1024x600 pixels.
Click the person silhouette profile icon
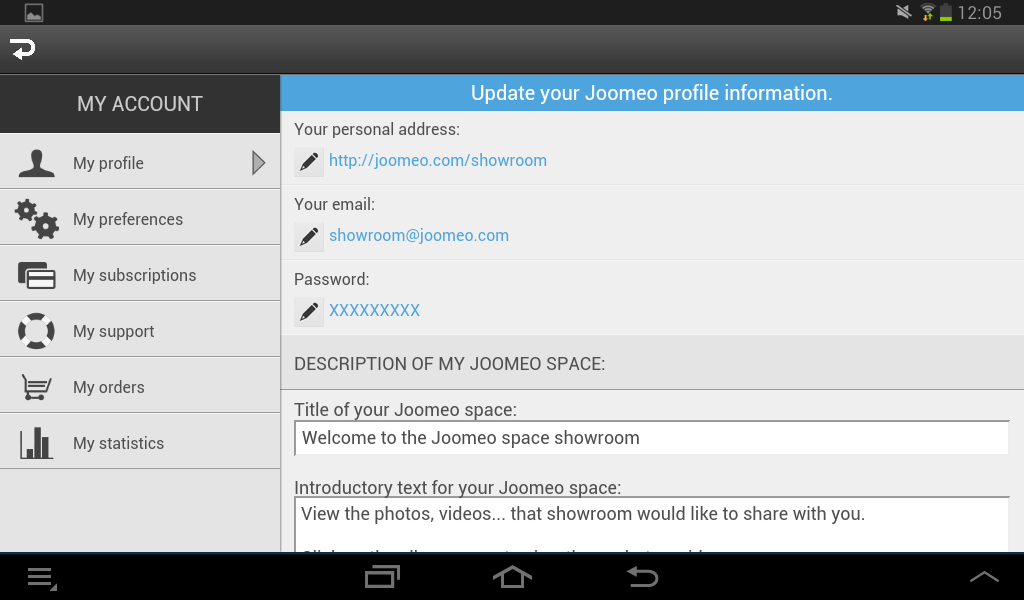tap(37, 163)
